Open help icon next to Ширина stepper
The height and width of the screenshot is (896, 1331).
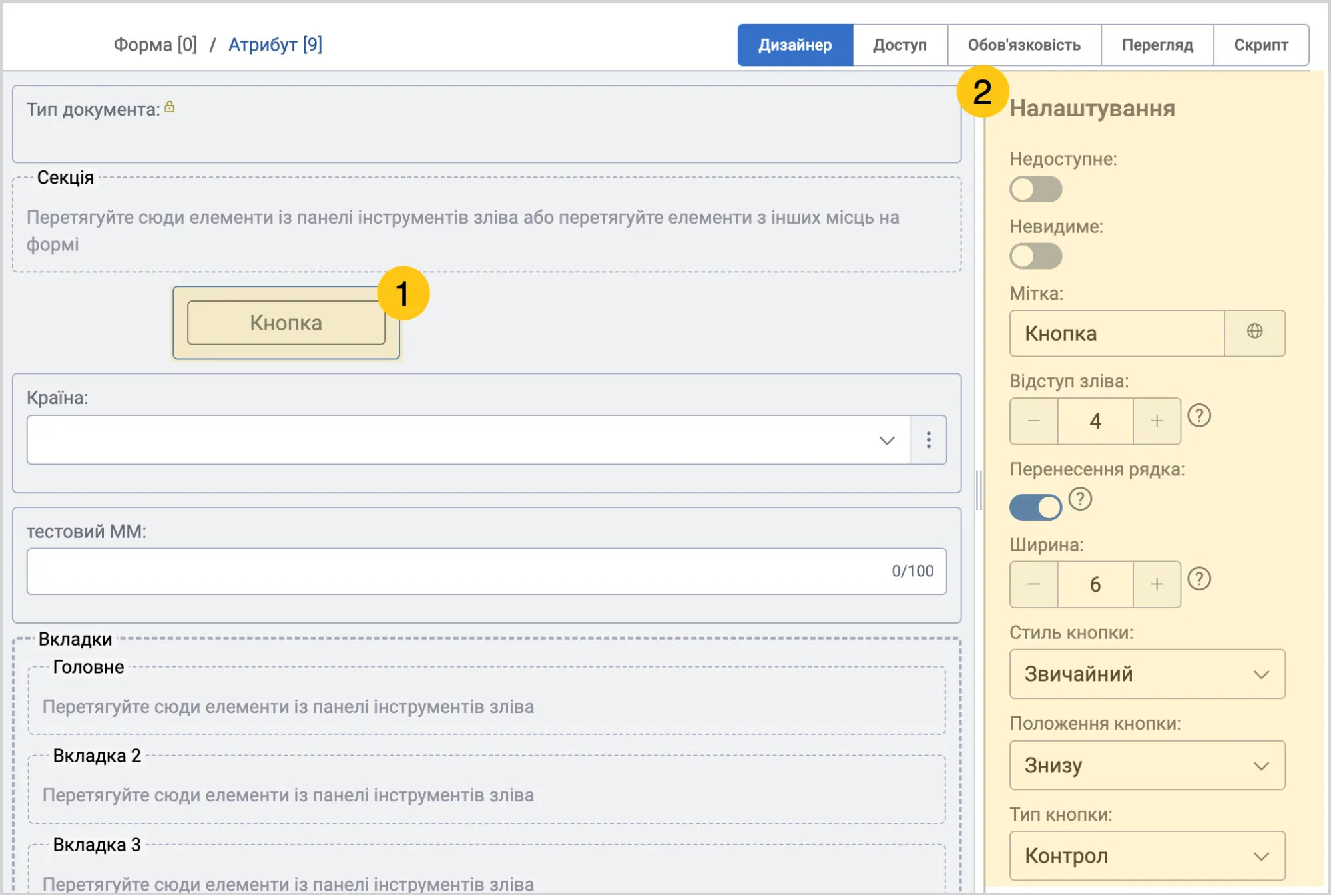[1198, 579]
